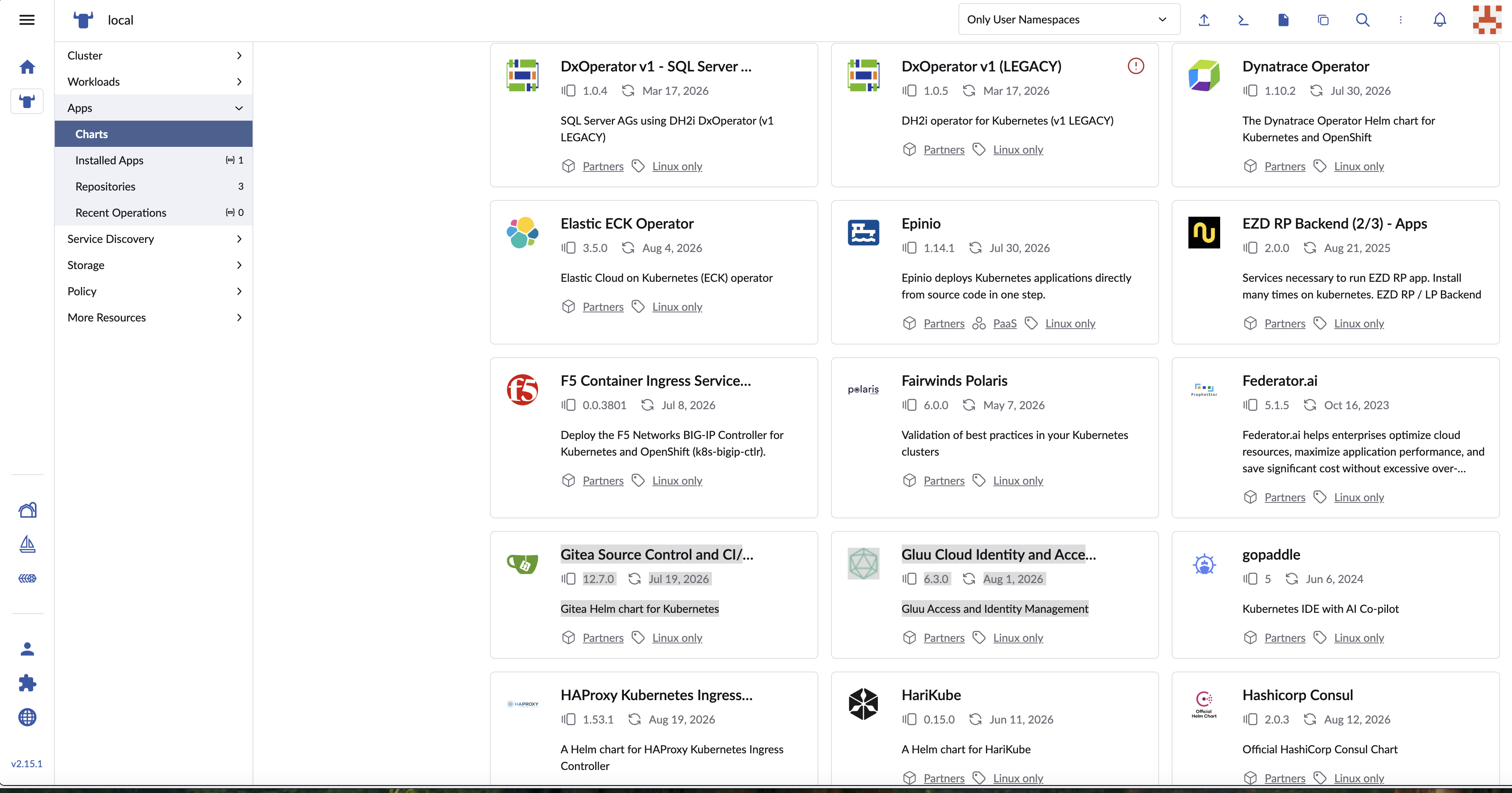
Task: Click Linux only tag on Dynatrace Operator
Action: click(1359, 166)
